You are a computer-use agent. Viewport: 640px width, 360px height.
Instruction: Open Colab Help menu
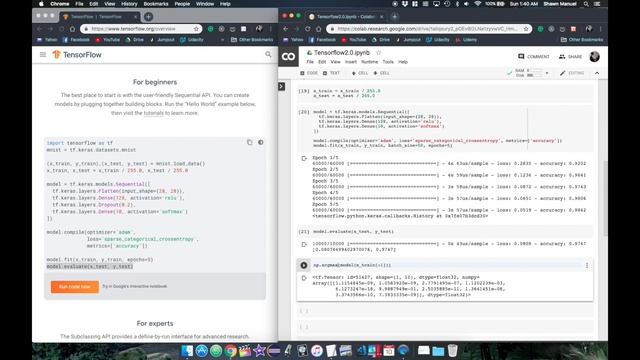403,62
